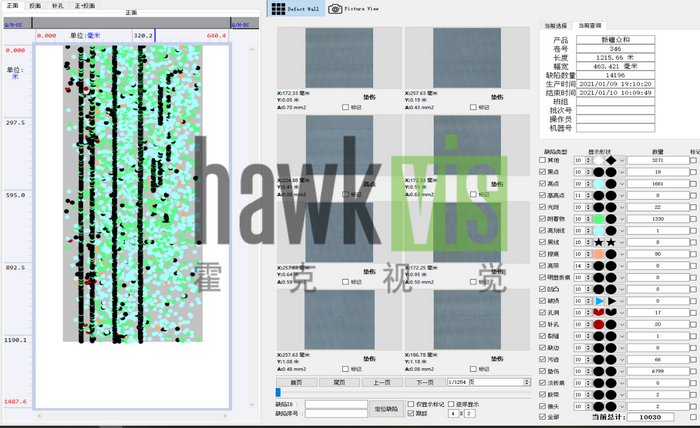
Task: Click first black circle in 垫伤 row
Action: click(599, 371)
